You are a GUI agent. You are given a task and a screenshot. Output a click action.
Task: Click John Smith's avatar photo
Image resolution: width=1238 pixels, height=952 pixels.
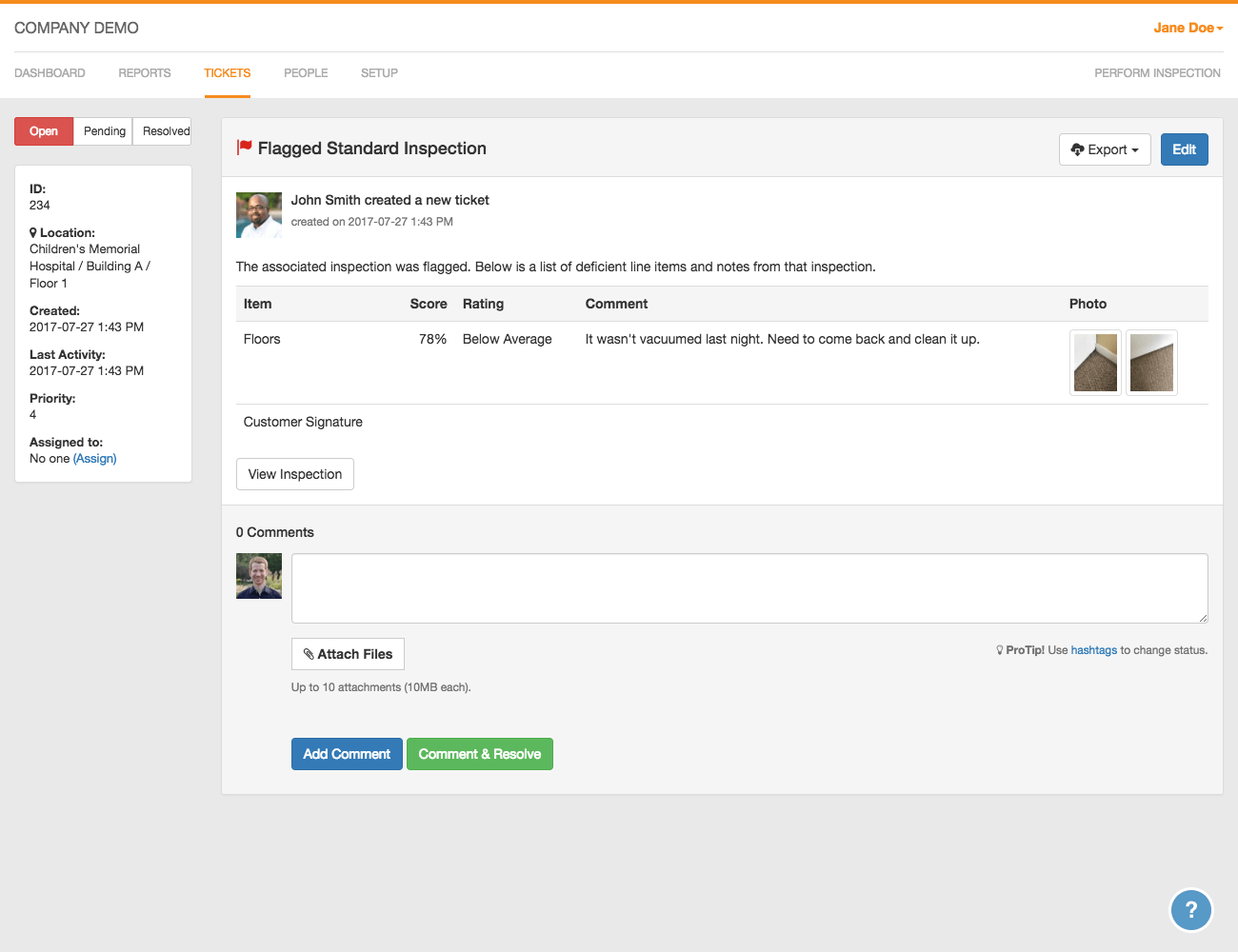(259, 215)
